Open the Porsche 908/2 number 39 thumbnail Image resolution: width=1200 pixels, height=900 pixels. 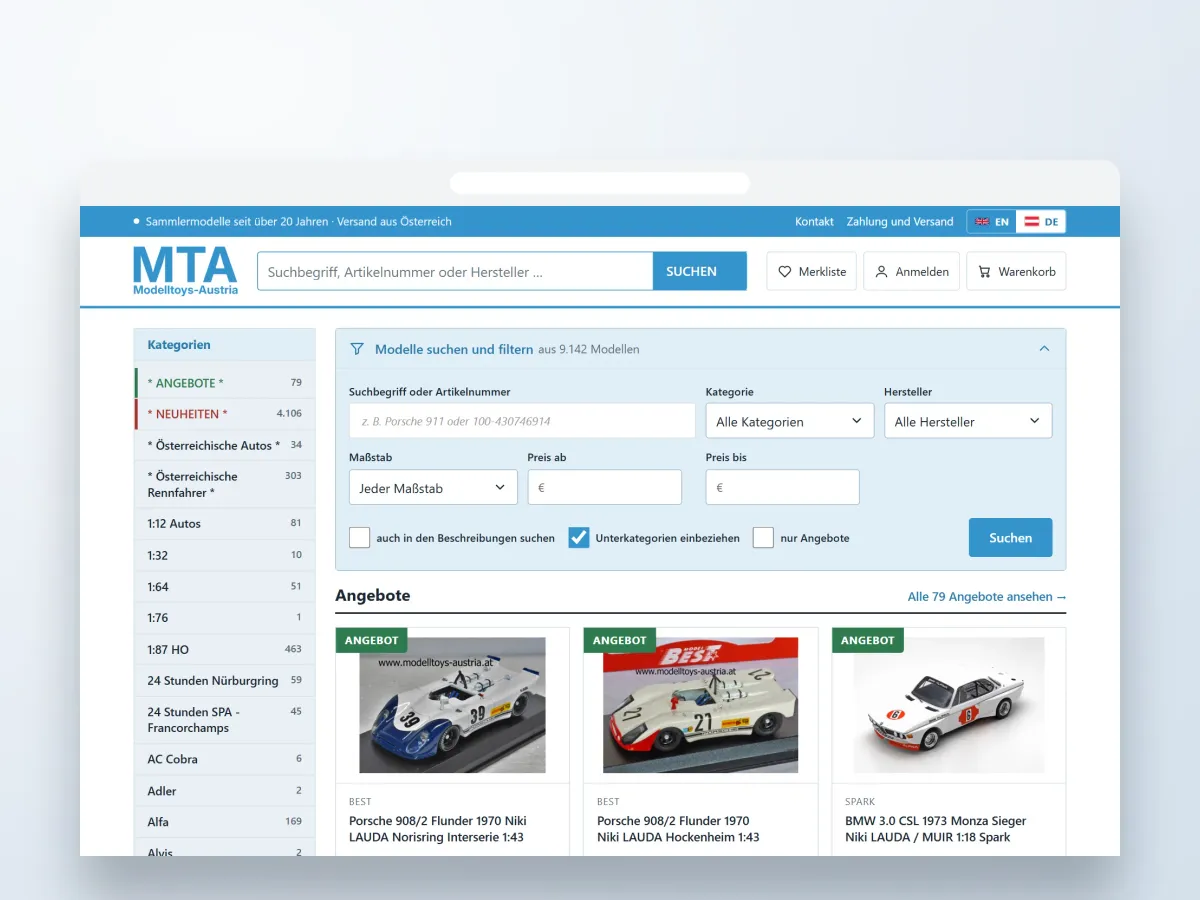click(453, 705)
